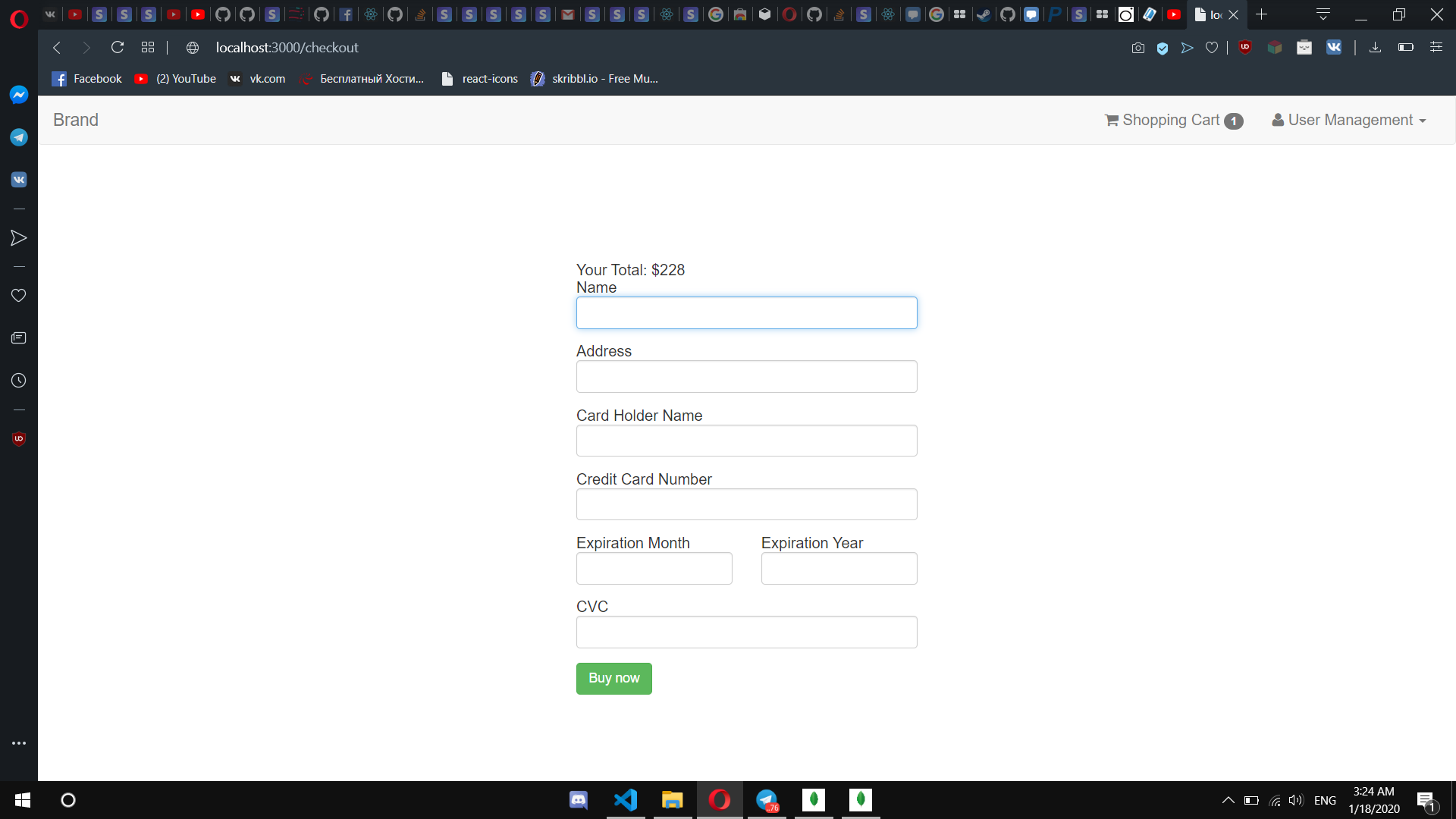Open the tab search menu
This screenshot has width=1456, height=819.
coord(1323,14)
